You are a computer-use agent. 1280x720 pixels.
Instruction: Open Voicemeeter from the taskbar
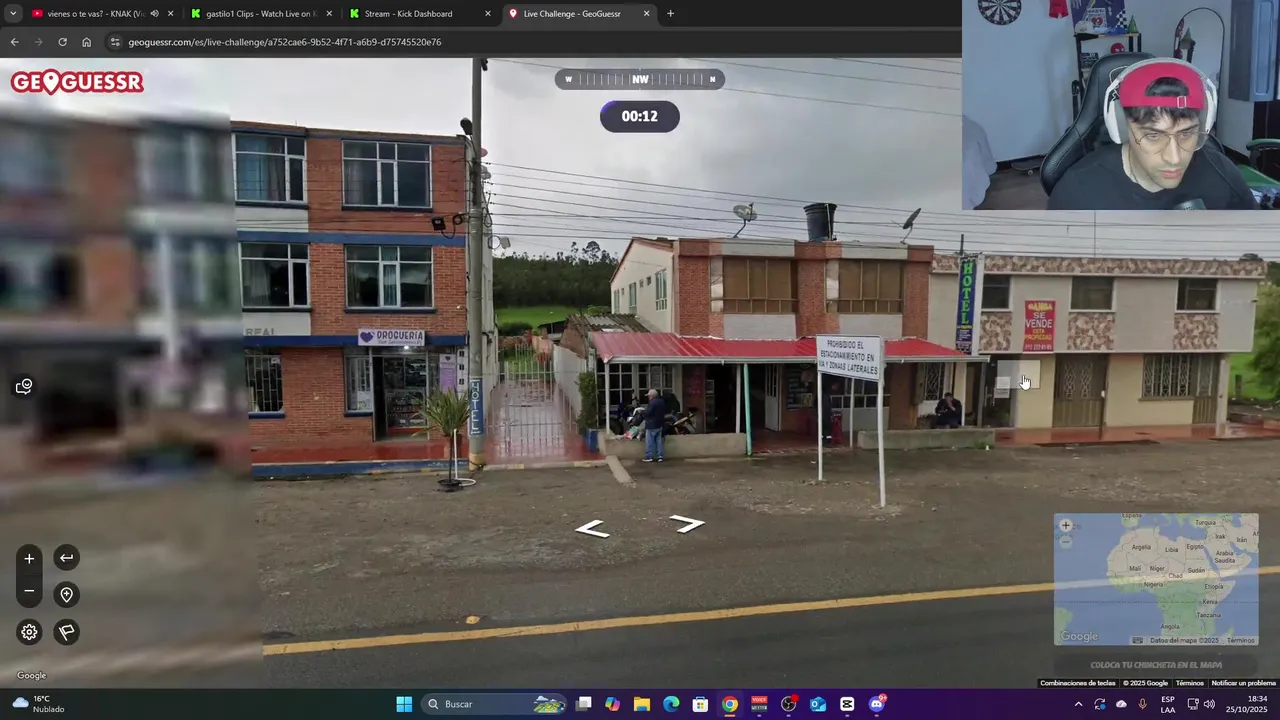pyautogui.click(x=759, y=704)
